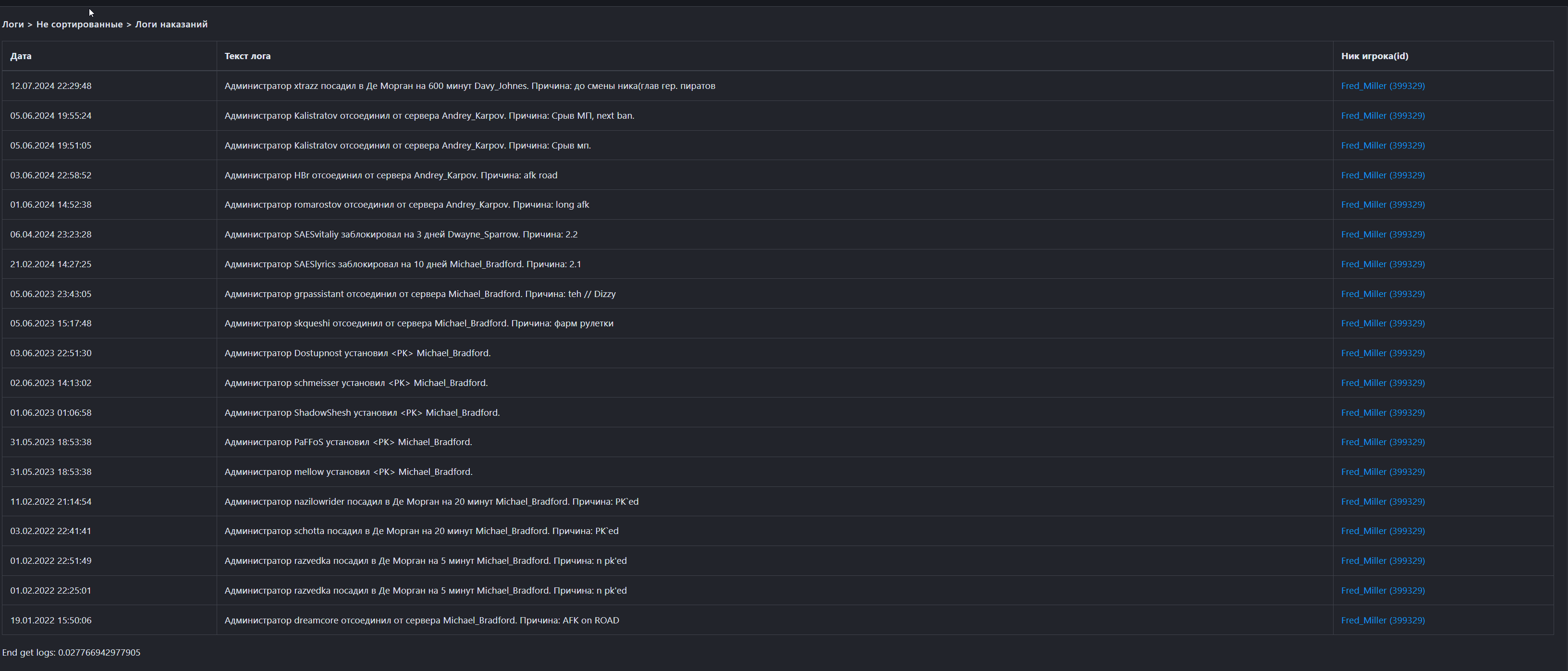Click the "Текст лога" column header

247,56
